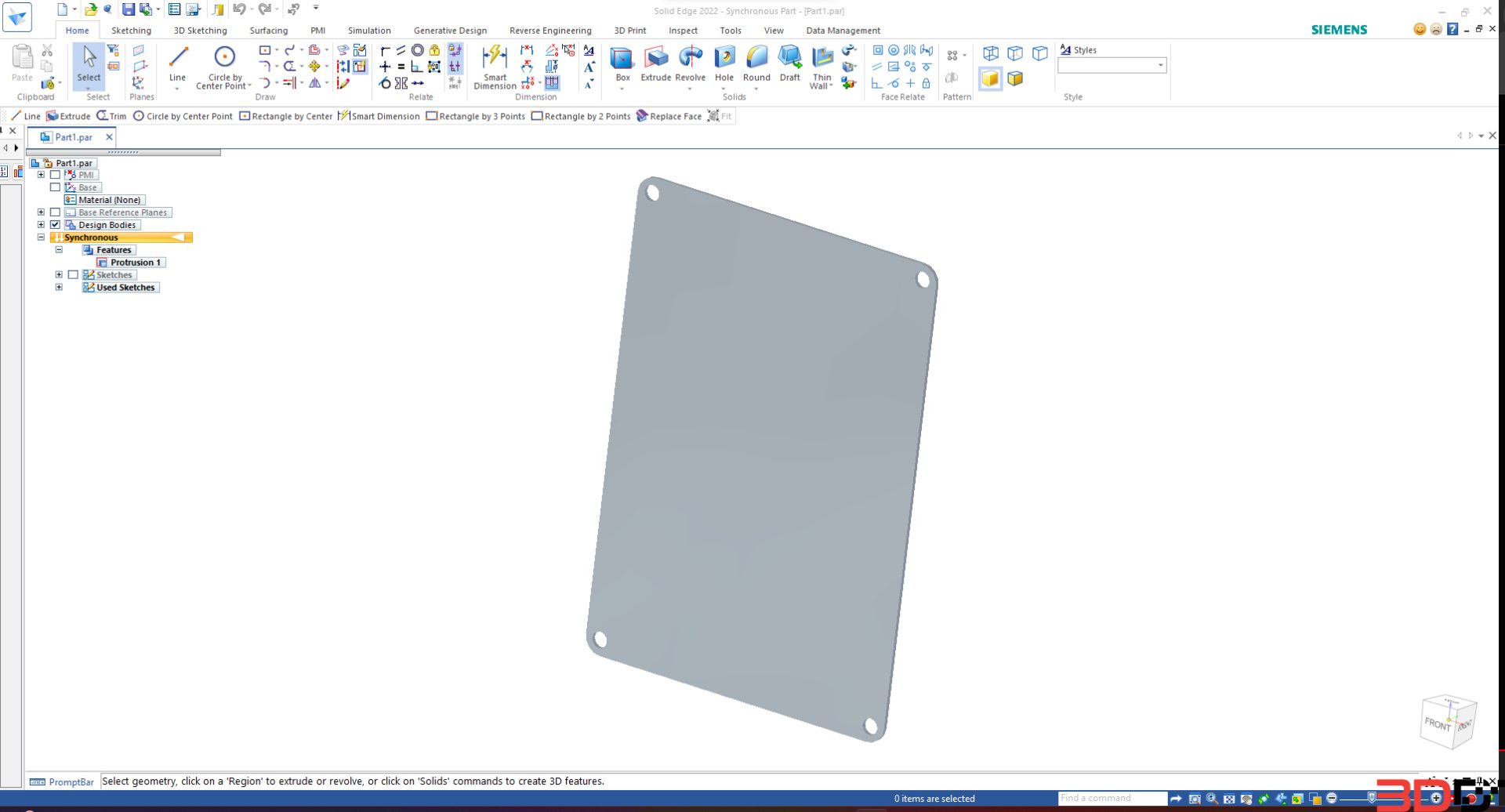This screenshot has width=1505, height=812.
Task: Select Material (None) tree item
Action: pos(104,200)
